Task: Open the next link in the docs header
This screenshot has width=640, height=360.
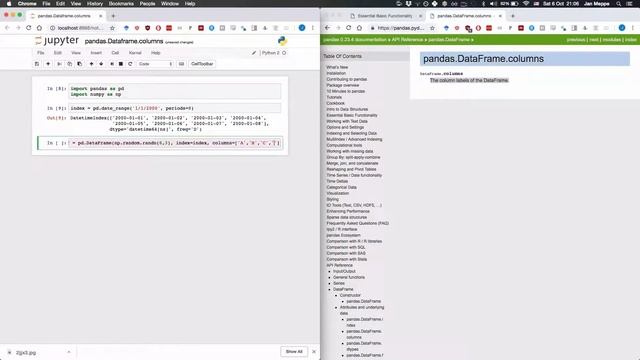Action: (x=594, y=40)
